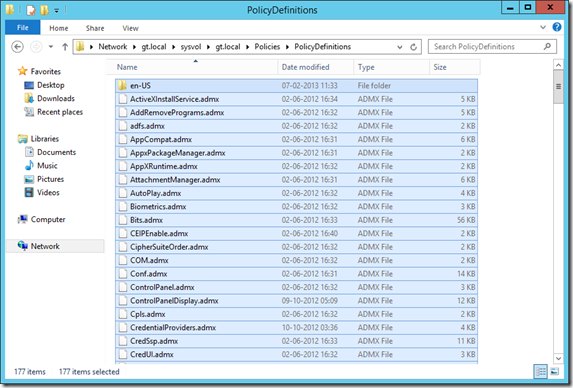Select the CEIPEnable.admx file name
573x388 pixels.
[x=159, y=233]
